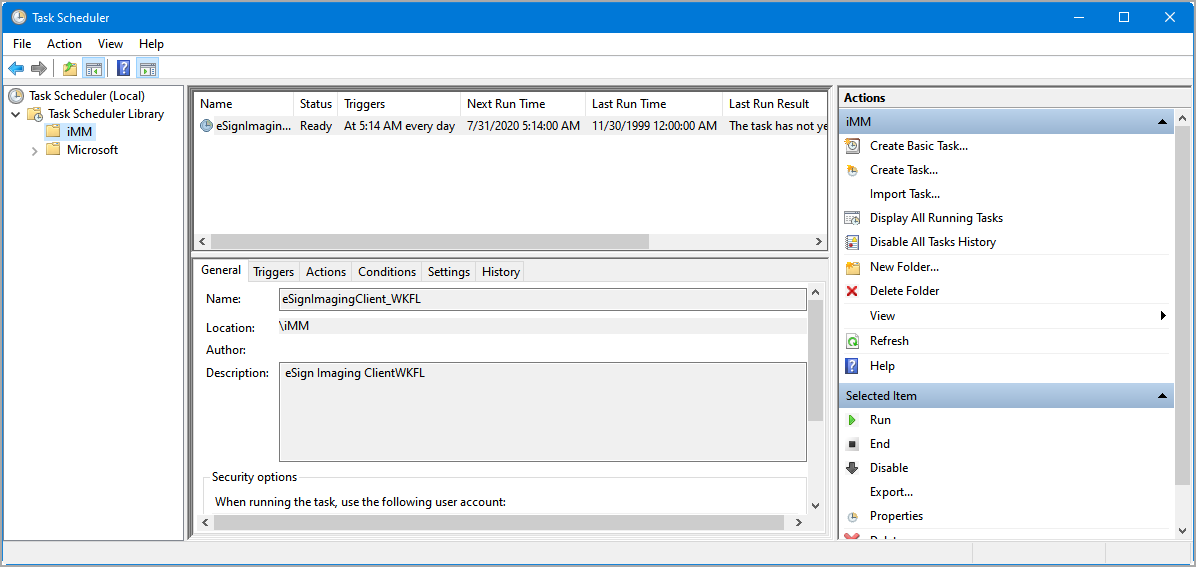This screenshot has width=1196, height=567.
Task: Click the Create Basic Task icon
Action: pyautogui.click(x=853, y=146)
